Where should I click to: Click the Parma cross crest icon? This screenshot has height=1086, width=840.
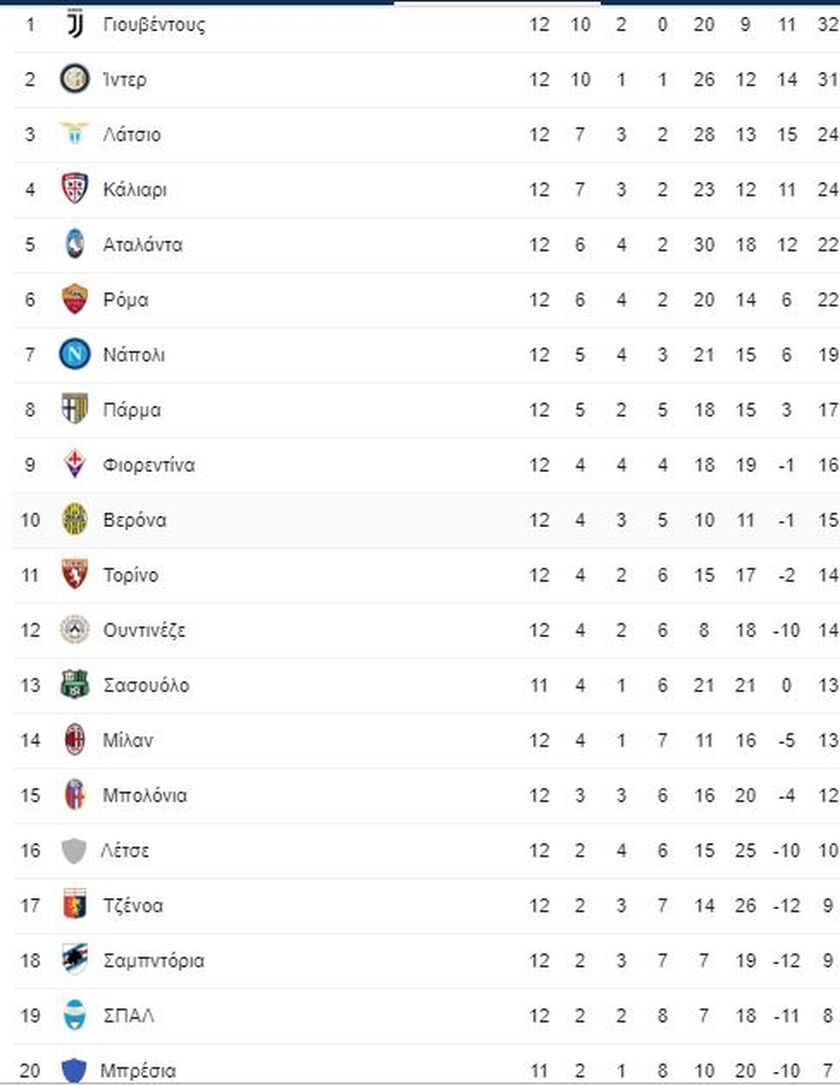tap(75, 409)
